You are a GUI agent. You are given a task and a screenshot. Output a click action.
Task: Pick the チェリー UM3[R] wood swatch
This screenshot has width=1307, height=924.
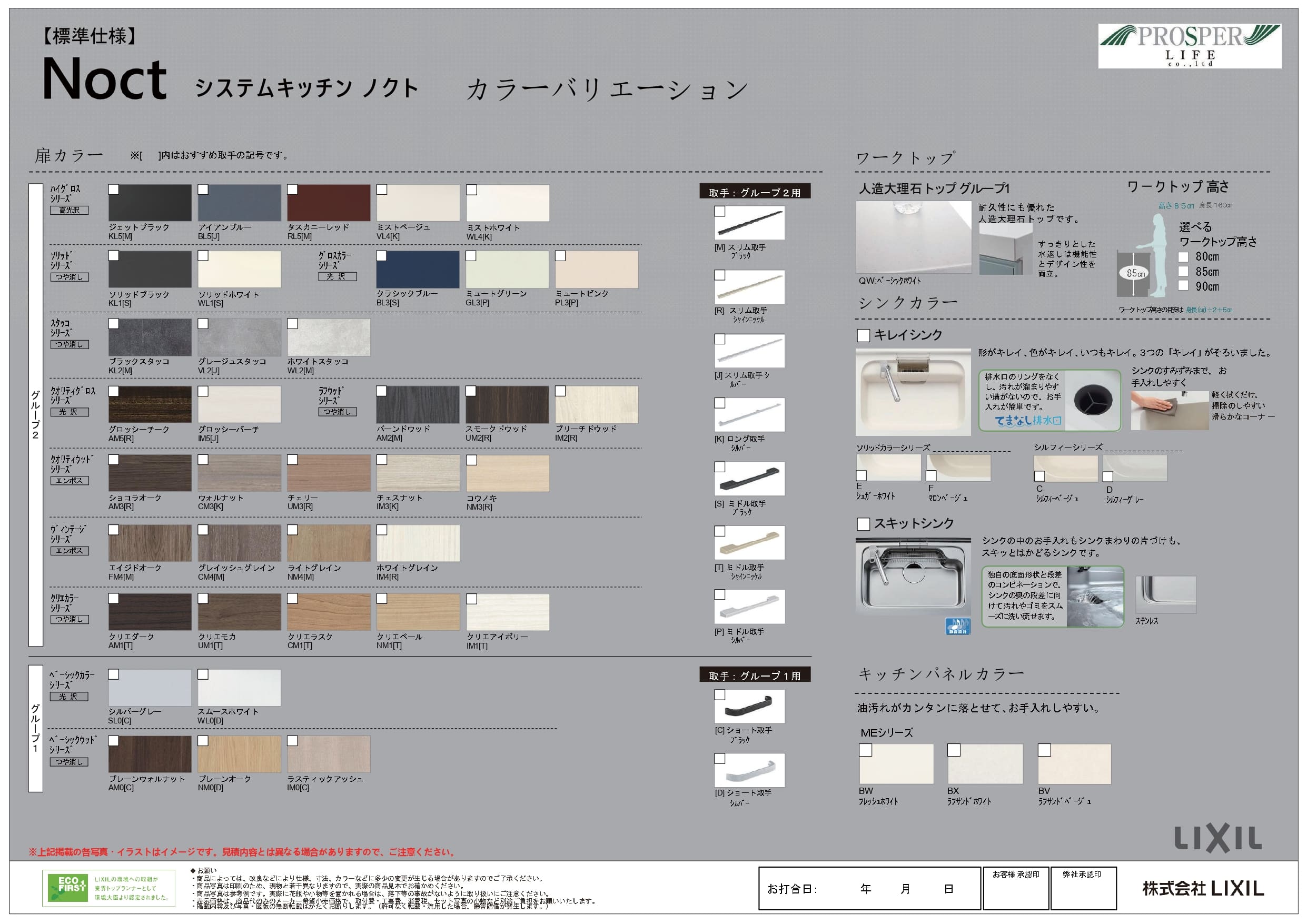click(x=329, y=473)
